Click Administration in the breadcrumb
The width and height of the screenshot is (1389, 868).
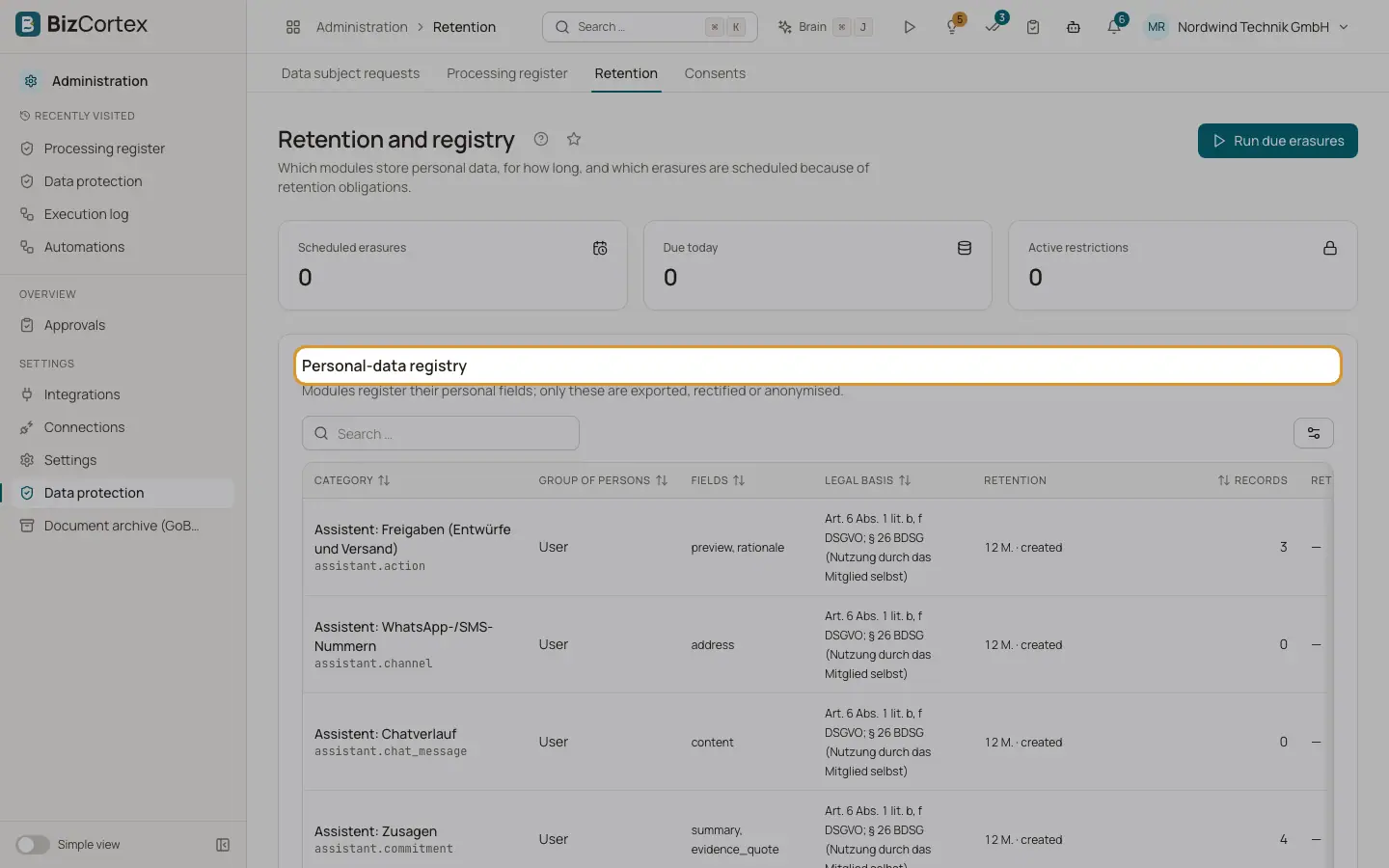click(x=362, y=27)
